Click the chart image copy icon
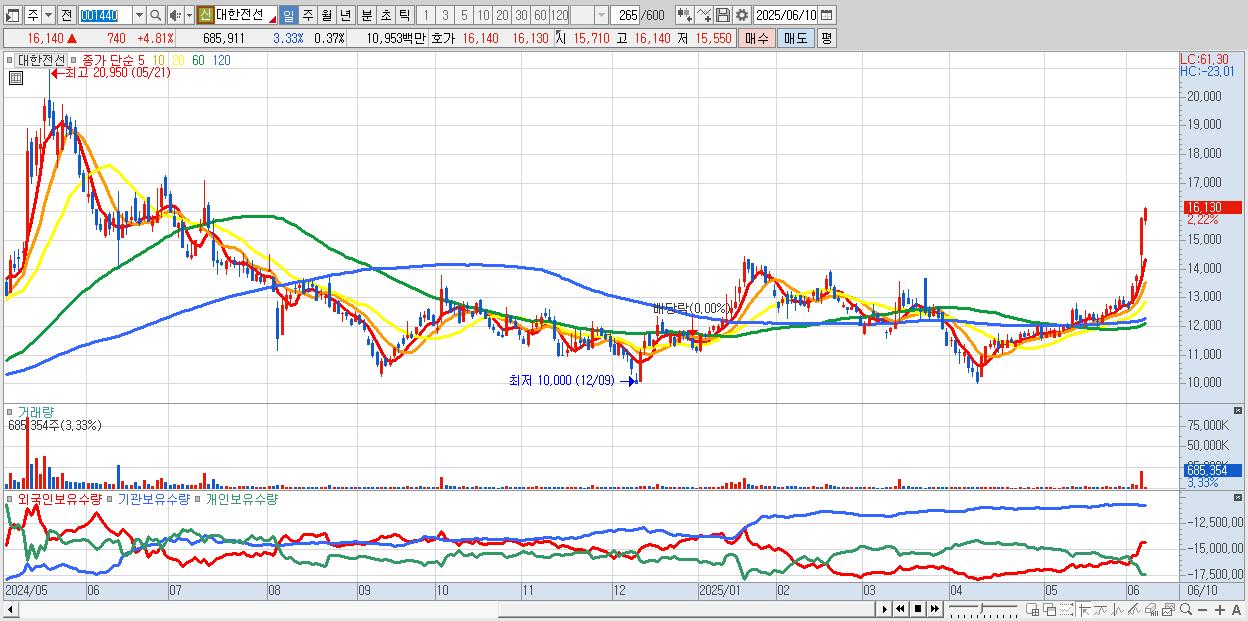Viewport: 1248px width, 621px height. pyautogui.click(x=1168, y=609)
